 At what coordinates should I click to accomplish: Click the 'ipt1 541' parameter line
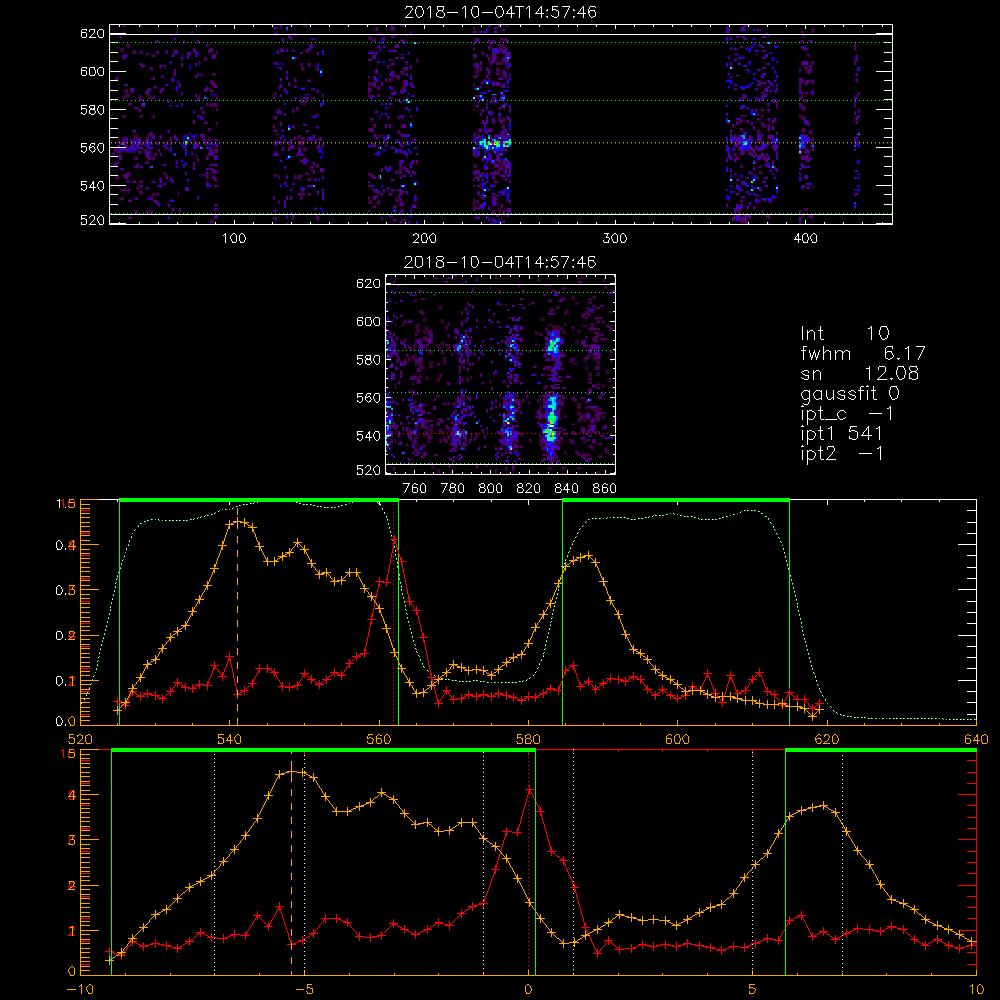[841, 434]
